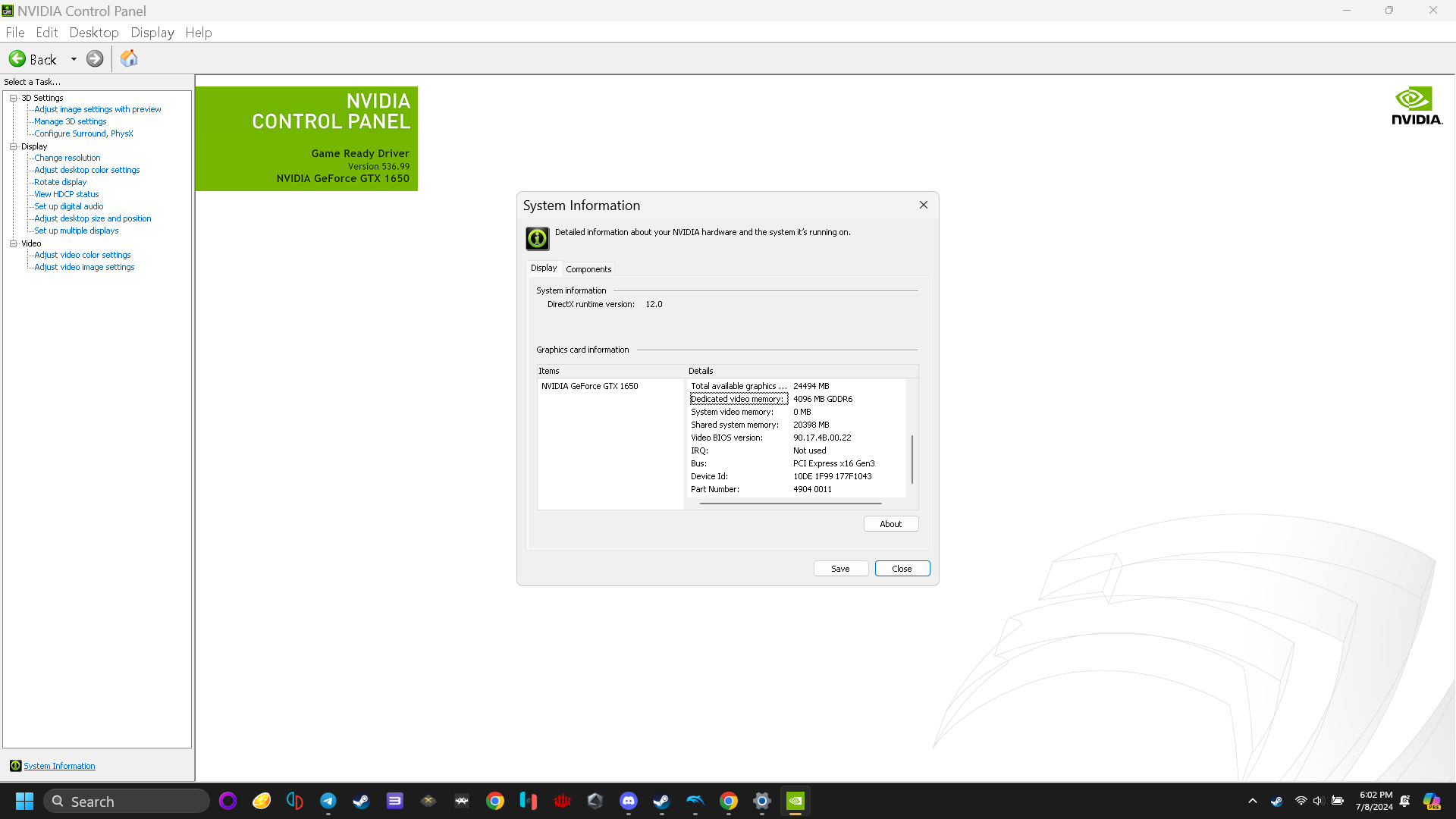Click the Close button in dialog
The width and height of the screenshot is (1456, 819).
902,569
